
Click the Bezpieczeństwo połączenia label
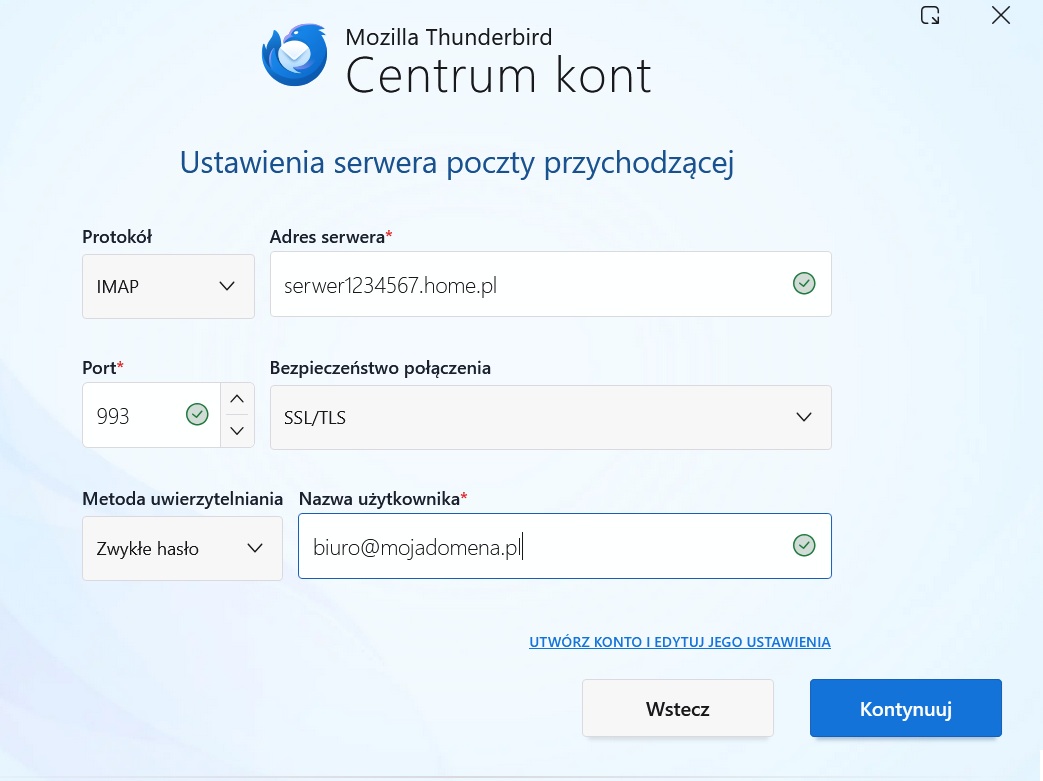(380, 368)
